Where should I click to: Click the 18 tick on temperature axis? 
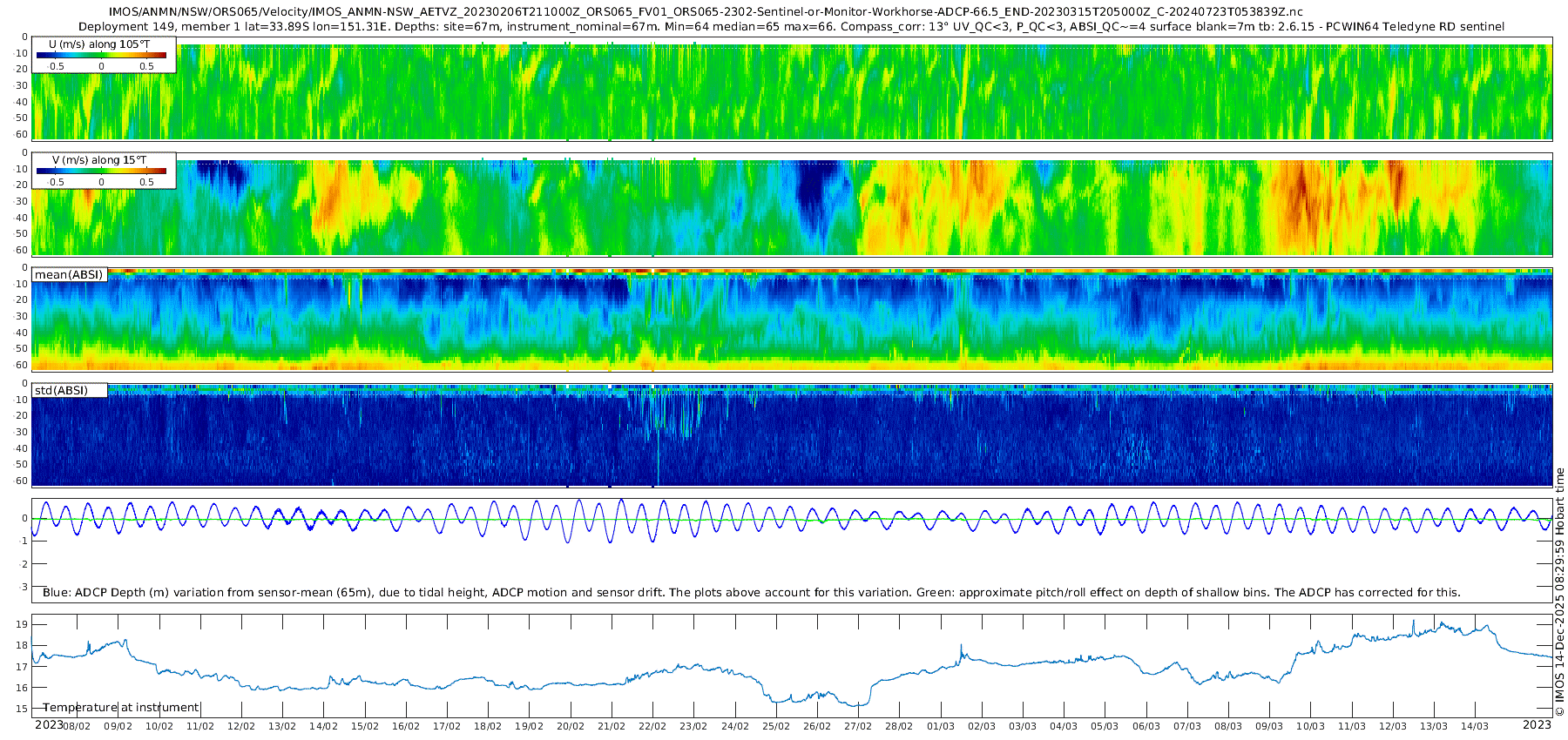22,645
